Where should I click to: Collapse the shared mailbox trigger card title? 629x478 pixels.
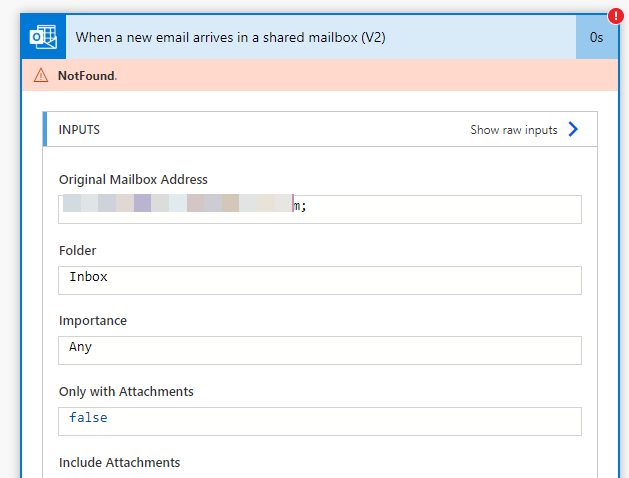pyautogui.click(x=230, y=37)
